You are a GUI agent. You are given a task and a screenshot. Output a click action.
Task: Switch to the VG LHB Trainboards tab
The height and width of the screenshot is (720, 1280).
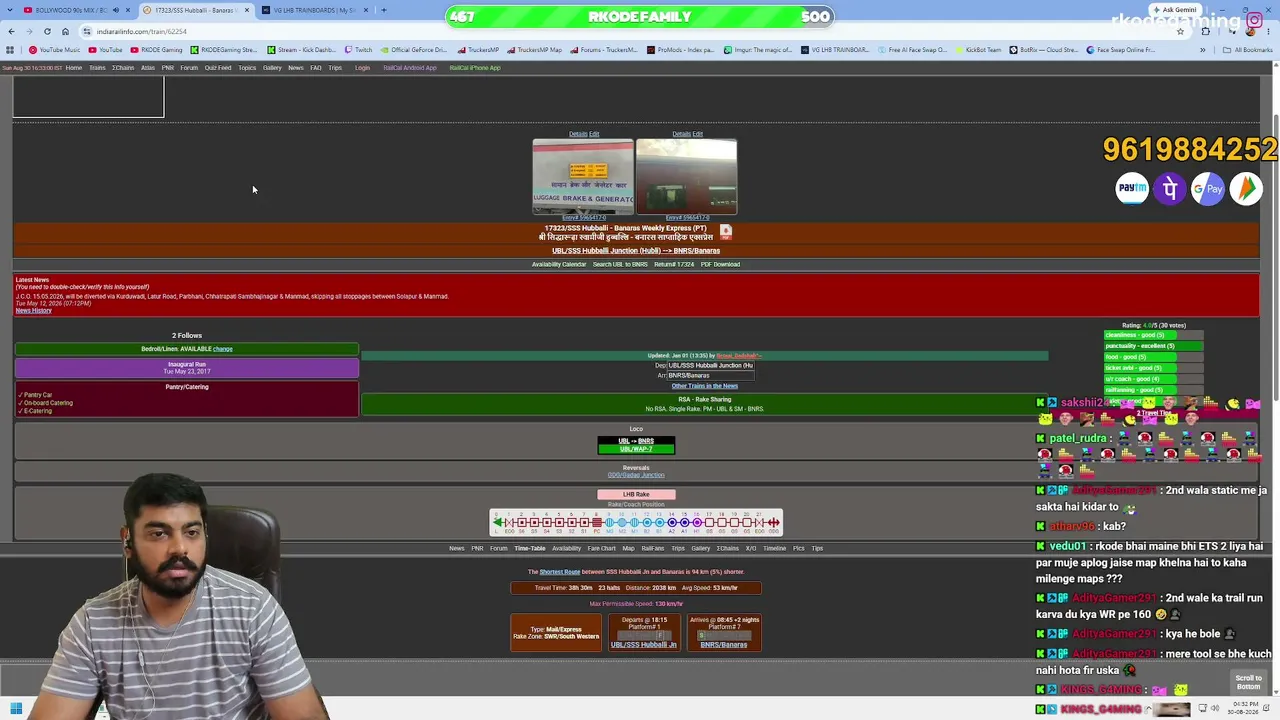tap(314, 10)
